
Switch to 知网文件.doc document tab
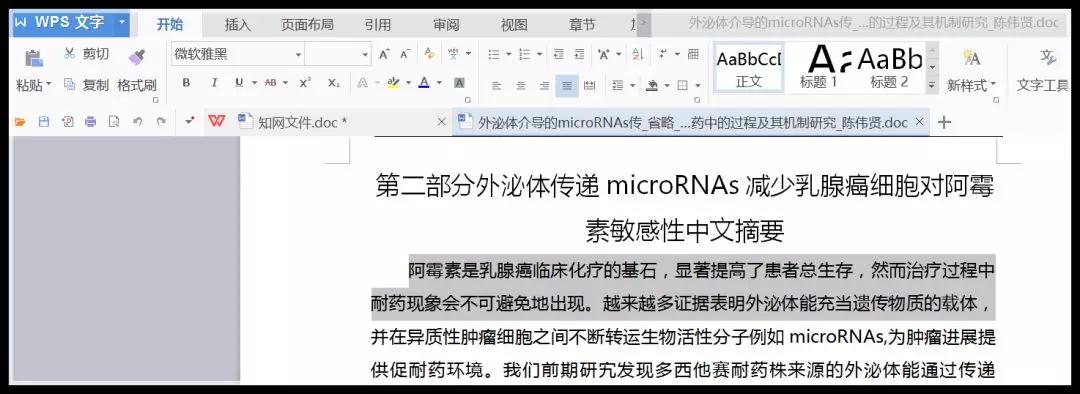tap(302, 123)
